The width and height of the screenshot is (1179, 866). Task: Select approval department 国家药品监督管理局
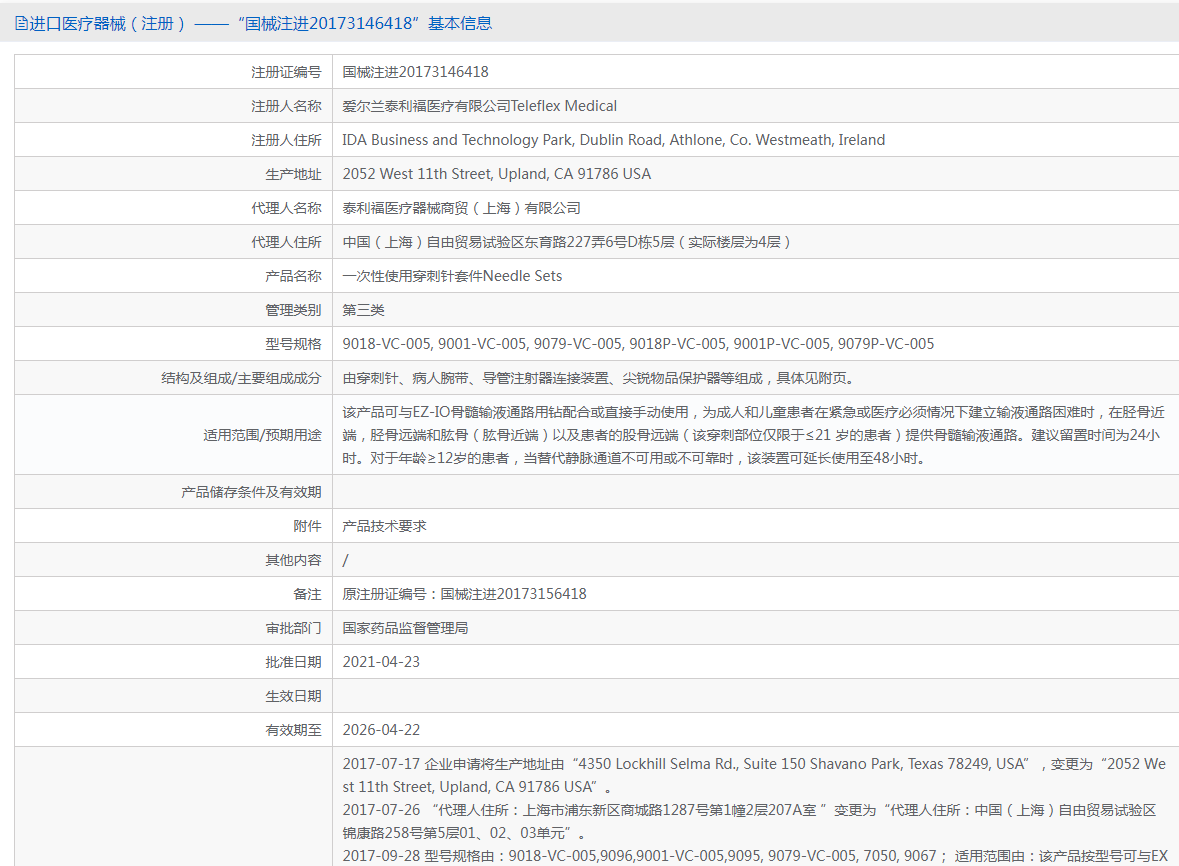[x=405, y=628]
